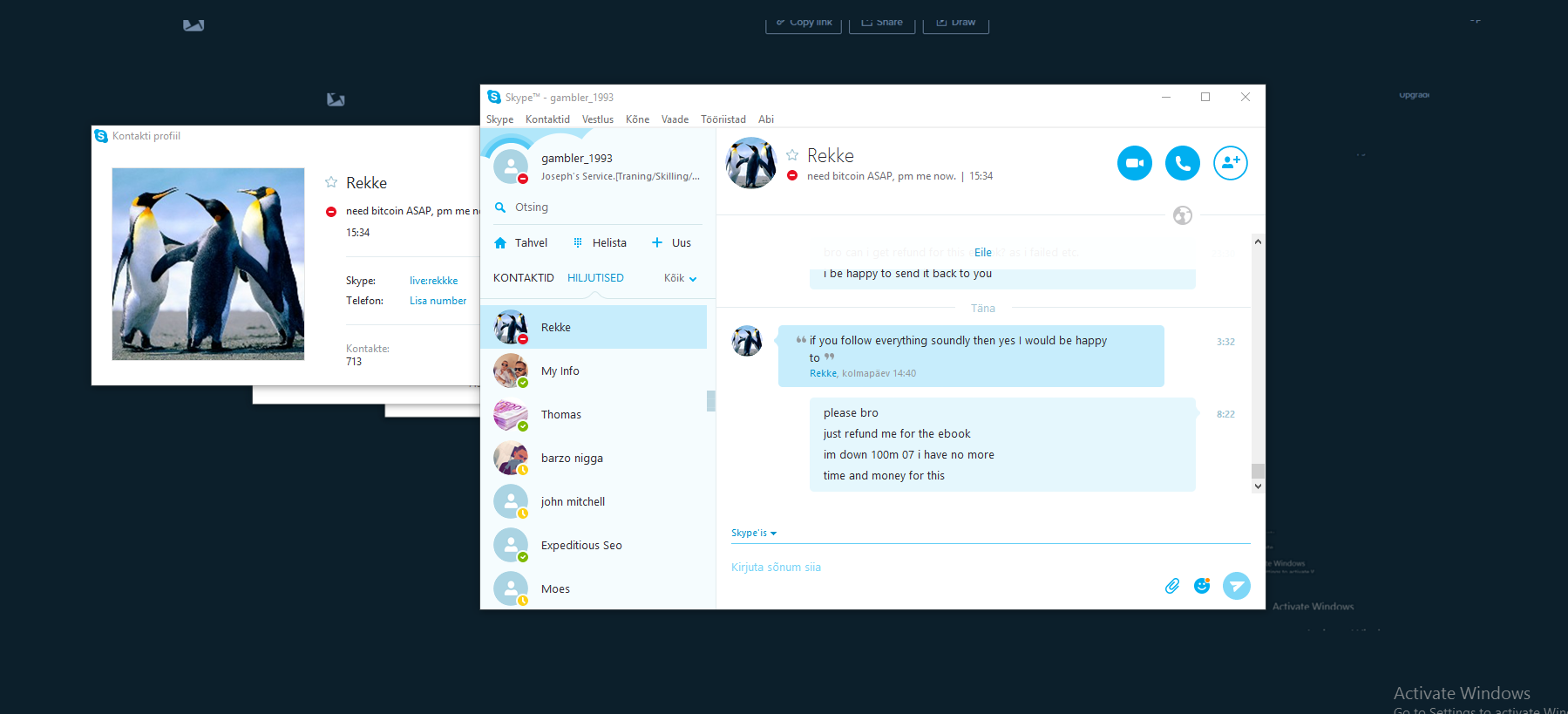
Task: Open the Expeditious Seo conversation
Action: point(594,545)
